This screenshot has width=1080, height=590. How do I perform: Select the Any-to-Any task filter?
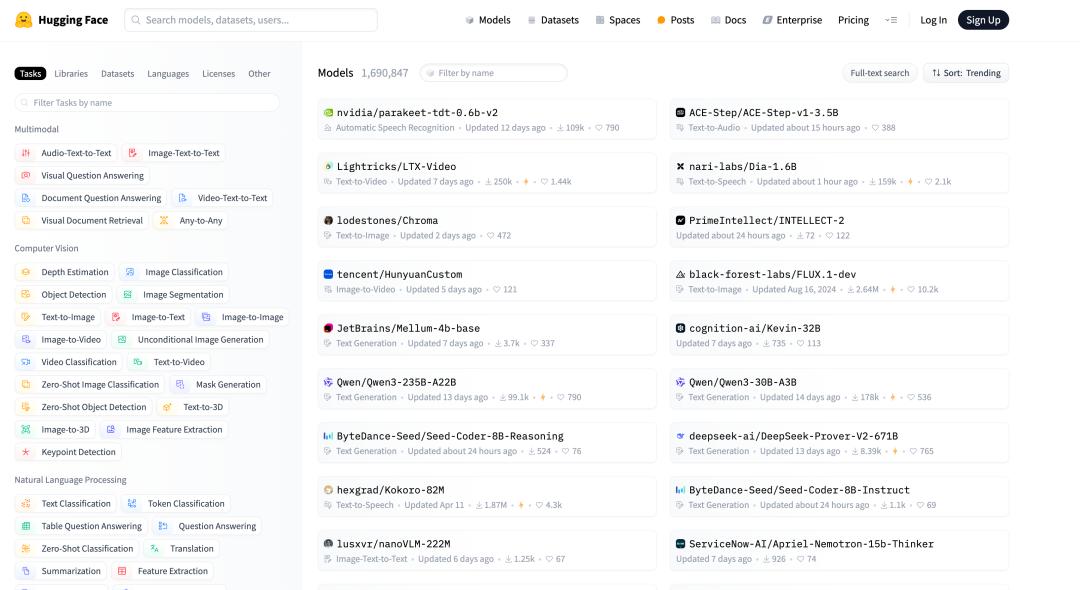(191, 221)
